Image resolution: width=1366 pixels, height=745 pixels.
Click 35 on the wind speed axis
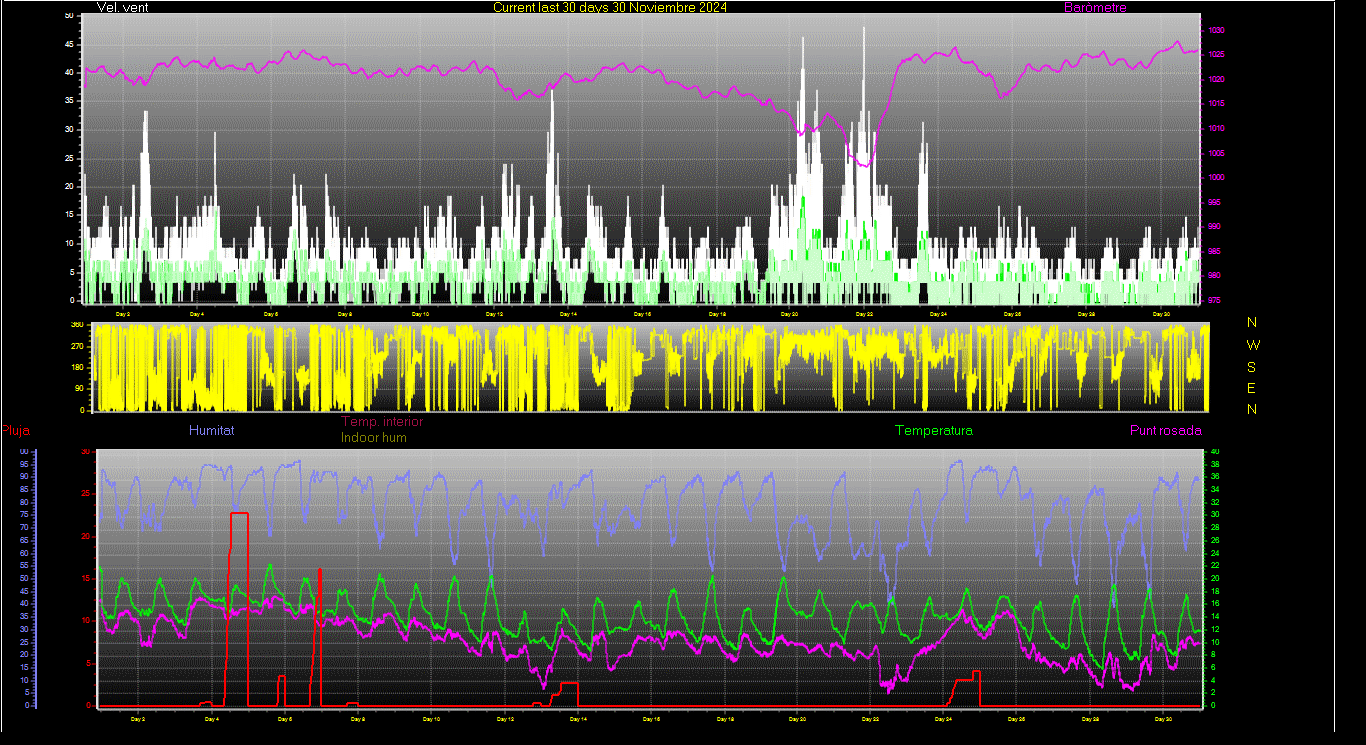click(68, 101)
